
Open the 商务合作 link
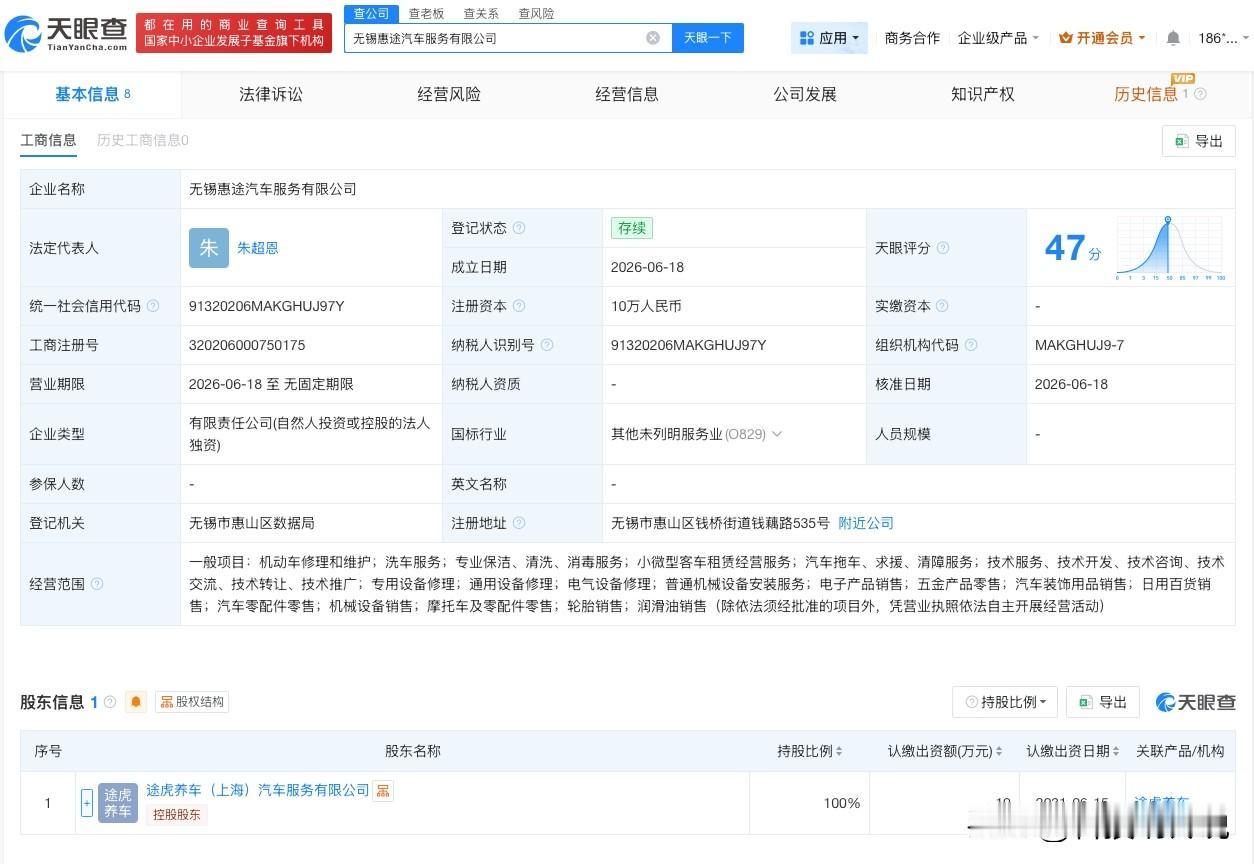(x=912, y=38)
